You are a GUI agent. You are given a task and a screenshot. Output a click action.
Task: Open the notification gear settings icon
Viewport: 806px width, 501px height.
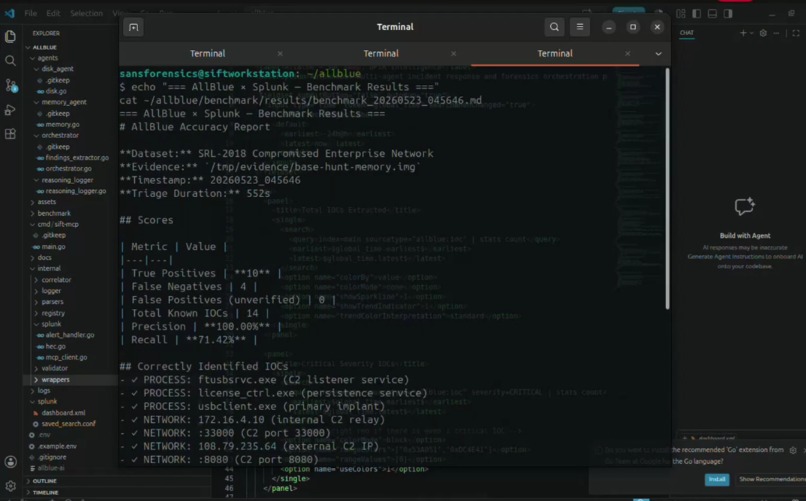[x=793, y=450]
